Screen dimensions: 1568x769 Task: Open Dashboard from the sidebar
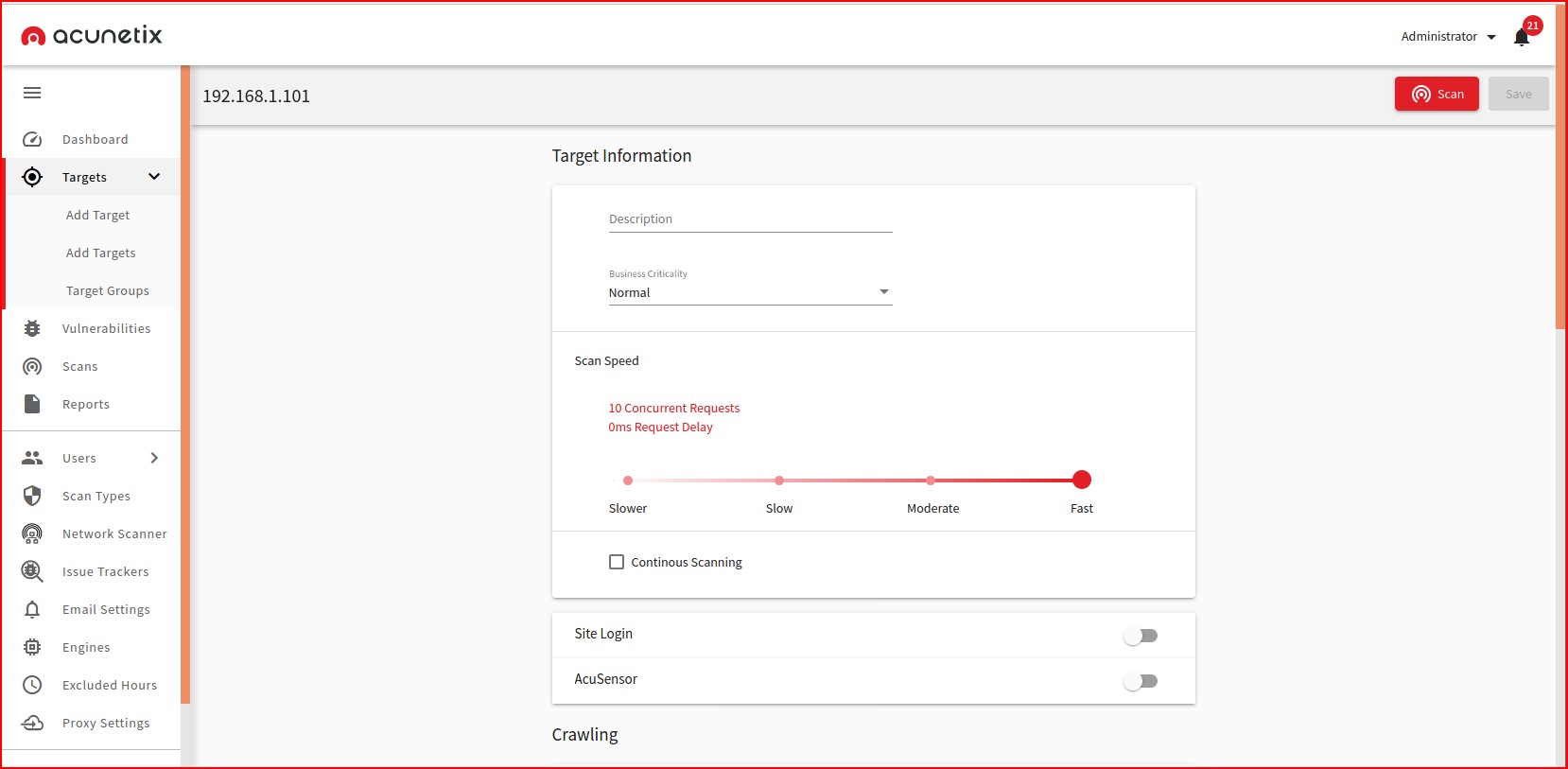[x=95, y=139]
